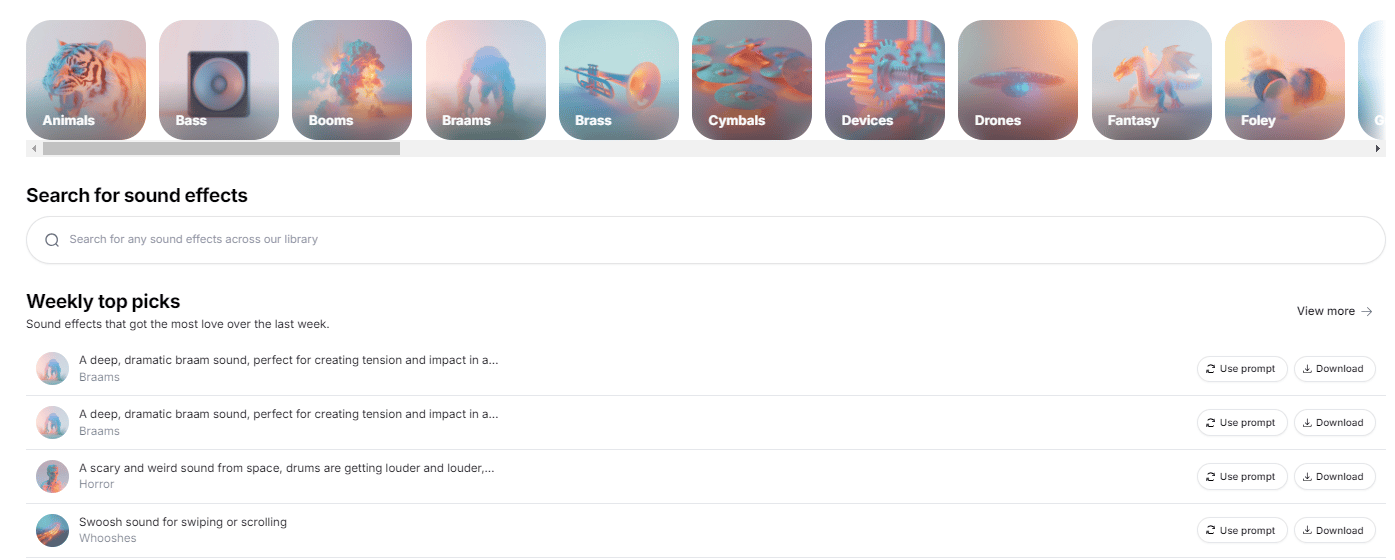The image size is (1395, 560).
Task: Play the Horror sound avatar icon
Action: tap(52, 476)
